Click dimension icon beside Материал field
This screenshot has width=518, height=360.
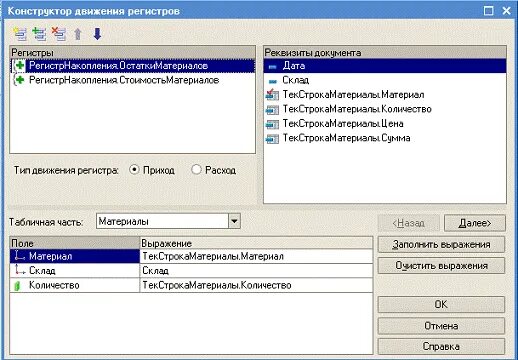point(20,255)
